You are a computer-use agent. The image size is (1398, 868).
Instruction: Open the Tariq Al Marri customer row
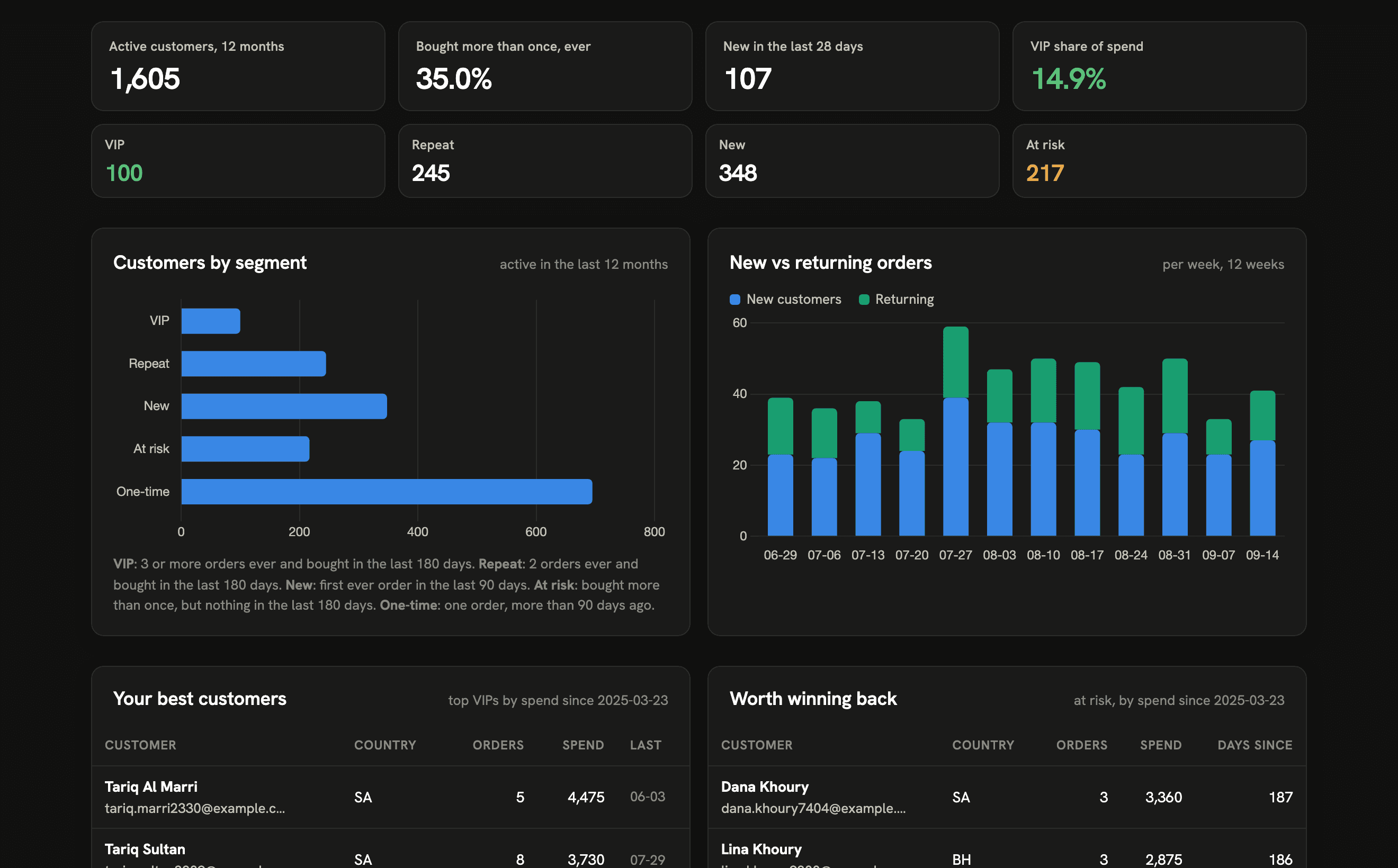click(x=391, y=797)
